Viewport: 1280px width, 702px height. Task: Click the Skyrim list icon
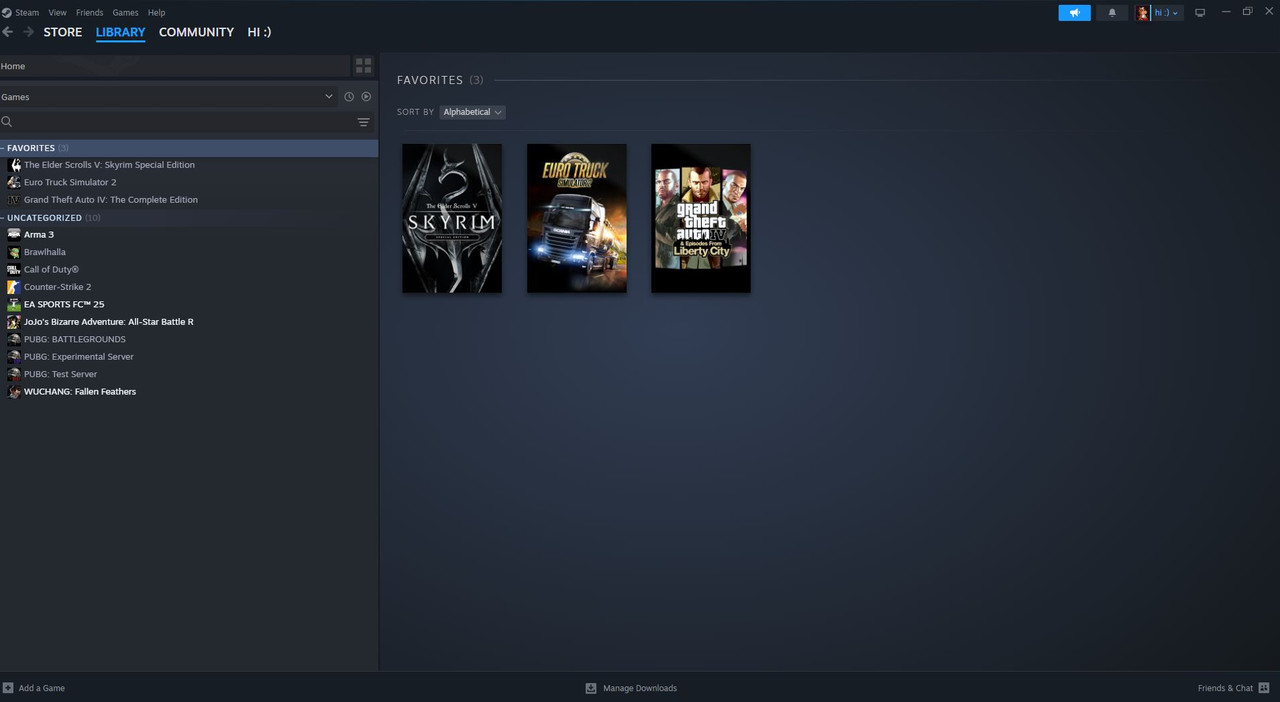pos(14,165)
